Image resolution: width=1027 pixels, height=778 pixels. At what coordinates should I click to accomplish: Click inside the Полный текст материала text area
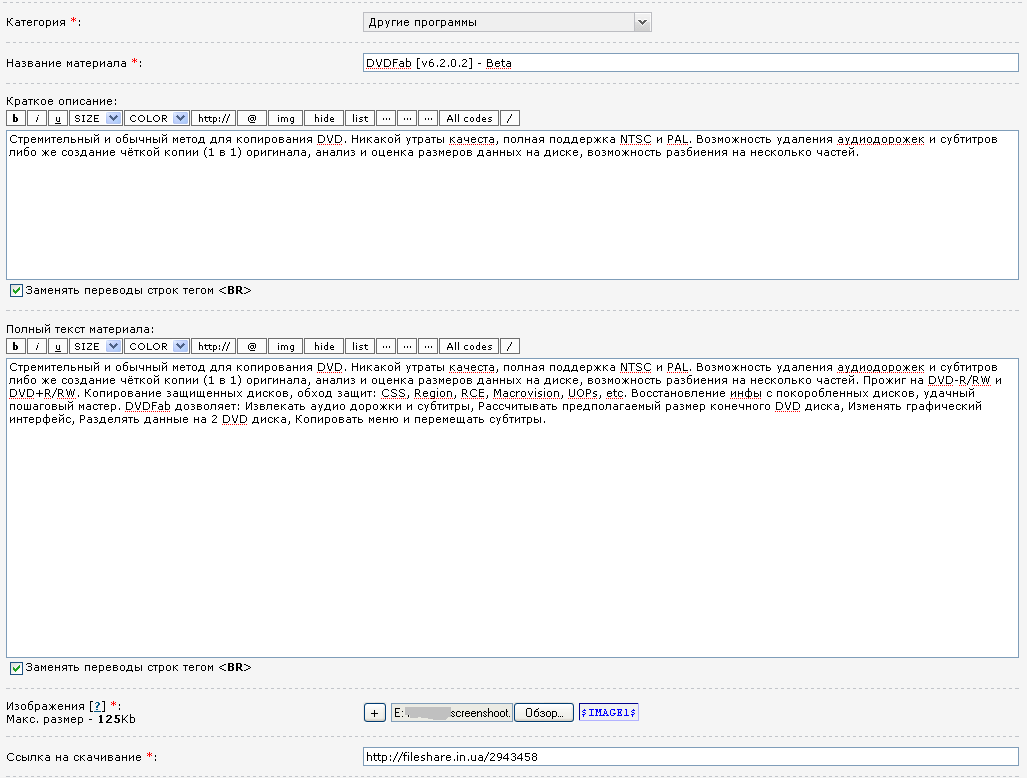pyautogui.click(x=512, y=508)
